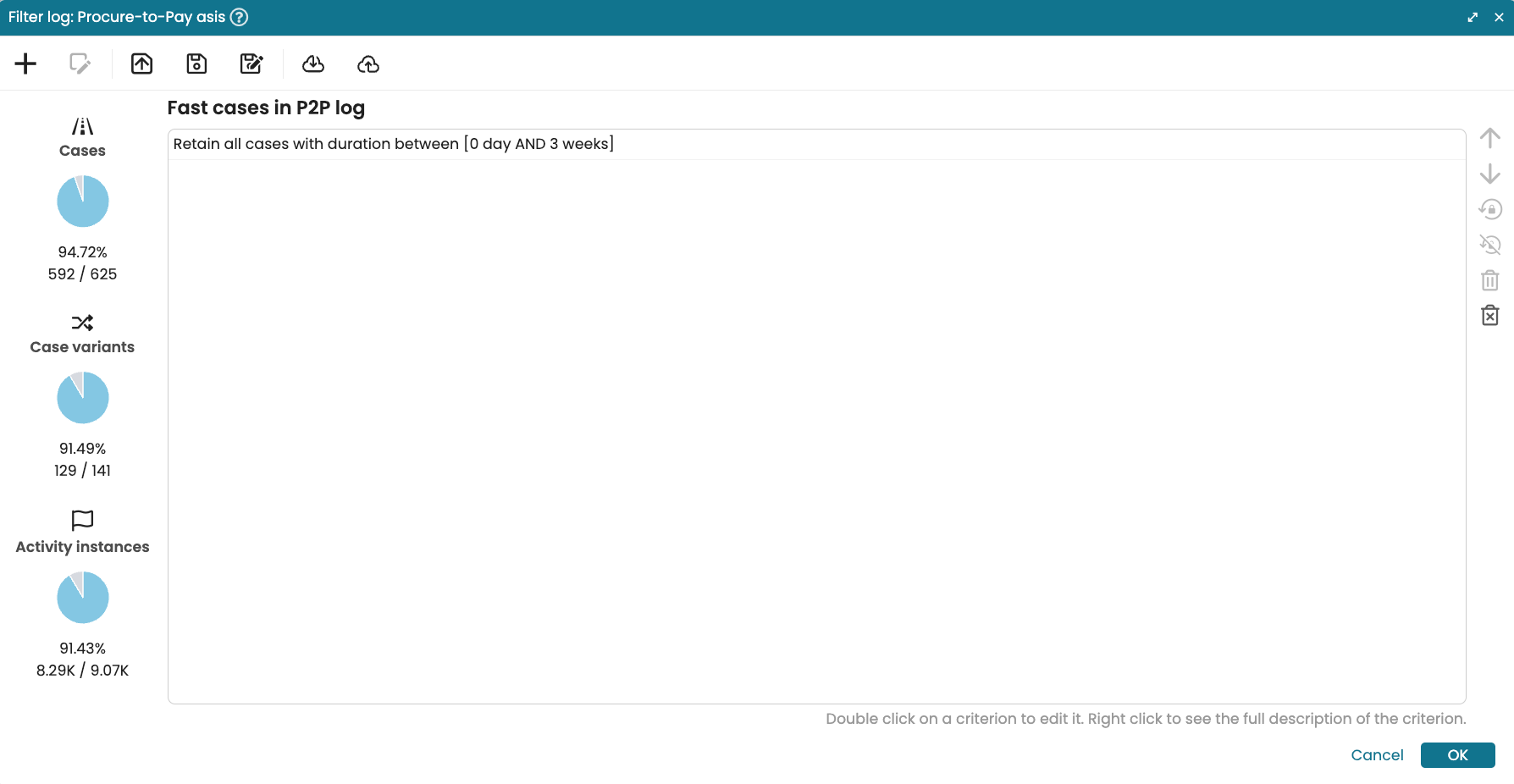Click the up arrow on the right side
The width and height of the screenshot is (1514, 784).
[x=1489, y=137]
